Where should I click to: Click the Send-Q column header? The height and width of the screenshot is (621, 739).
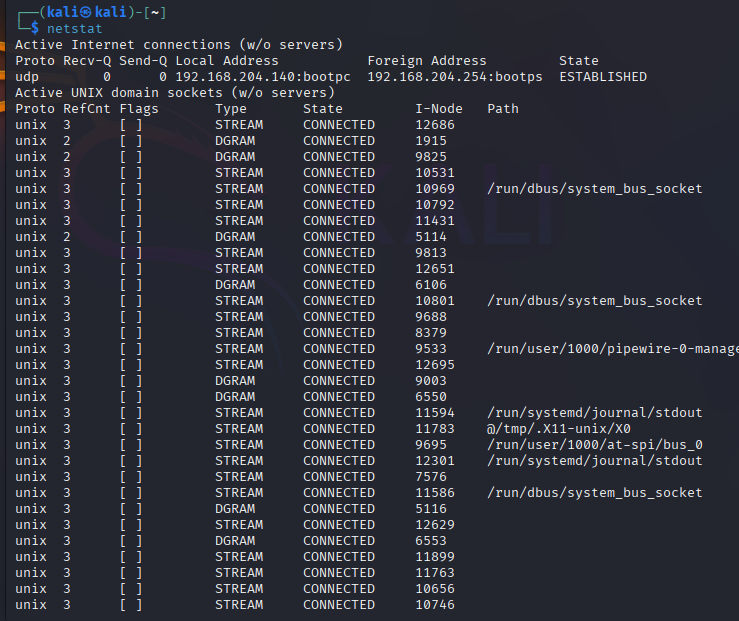pos(143,61)
